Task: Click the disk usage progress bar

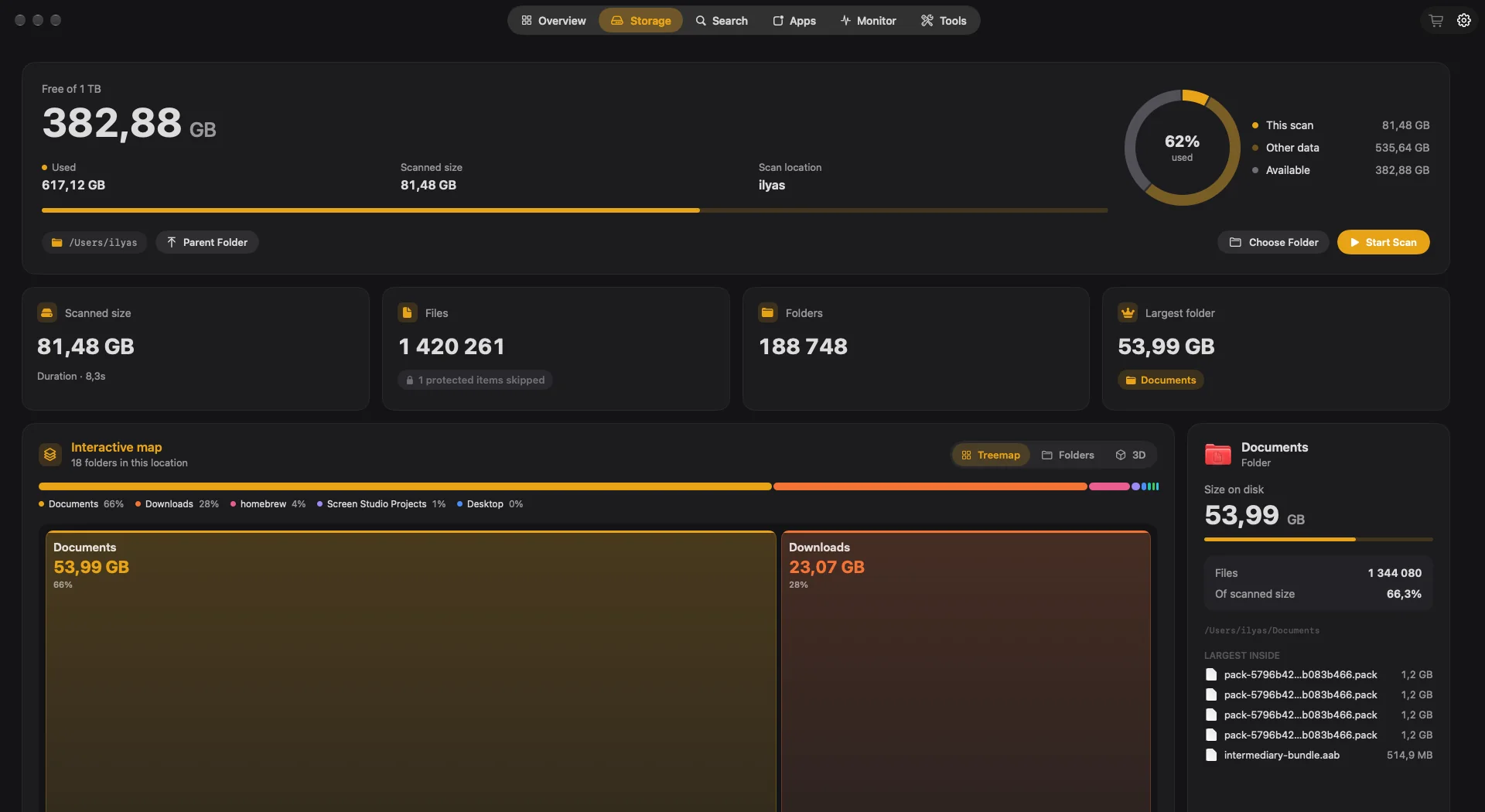Action: tap(575, 210)
